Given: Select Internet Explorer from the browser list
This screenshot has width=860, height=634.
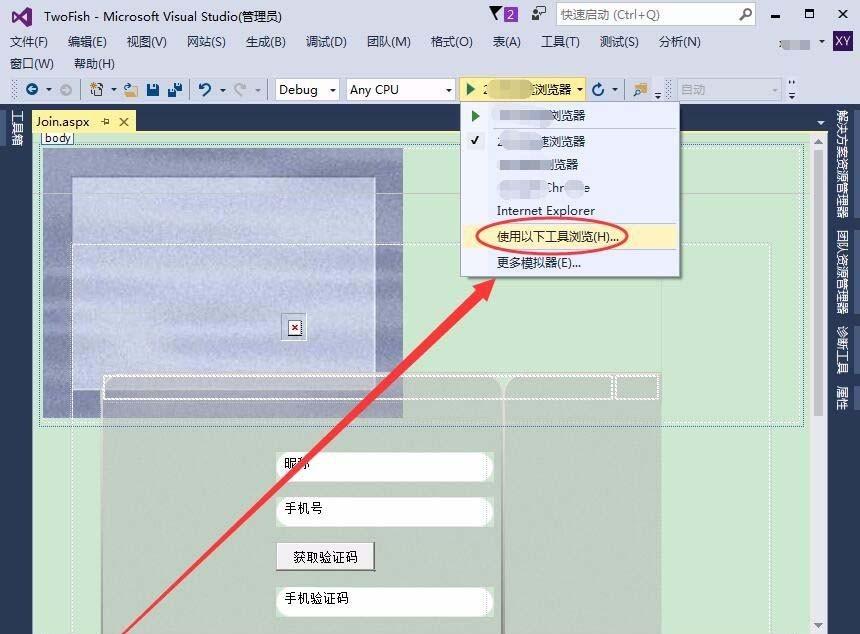Looking at the screenshot, I should [545, 211].
